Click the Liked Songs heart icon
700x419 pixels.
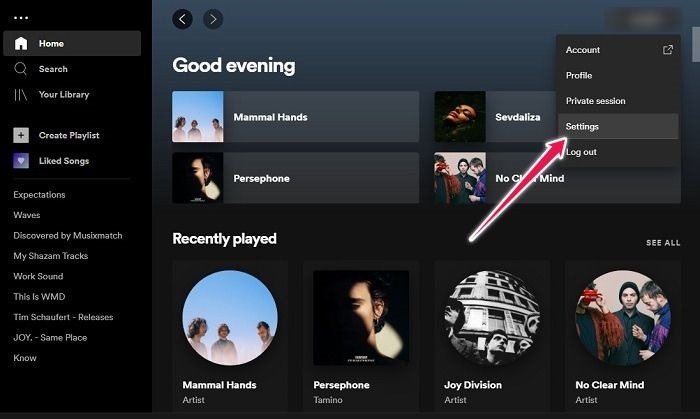(21, 161)
